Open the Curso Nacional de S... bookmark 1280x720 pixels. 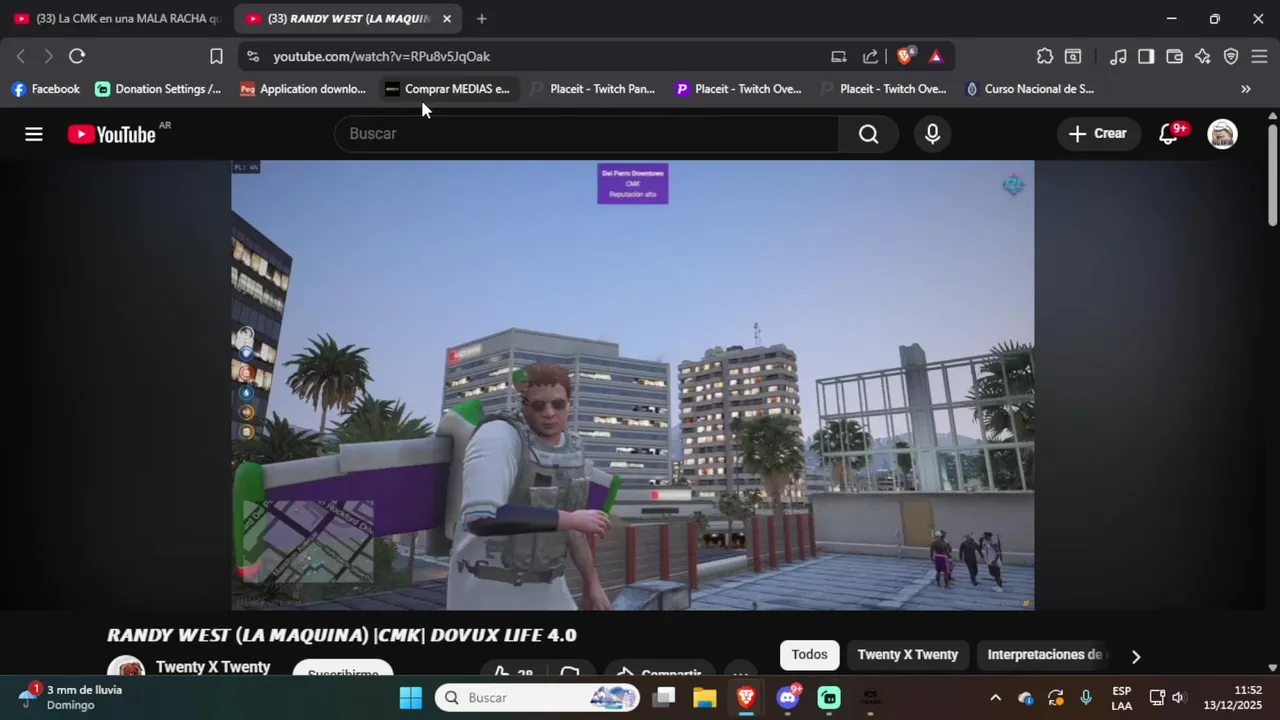(x=1029, y=89)
